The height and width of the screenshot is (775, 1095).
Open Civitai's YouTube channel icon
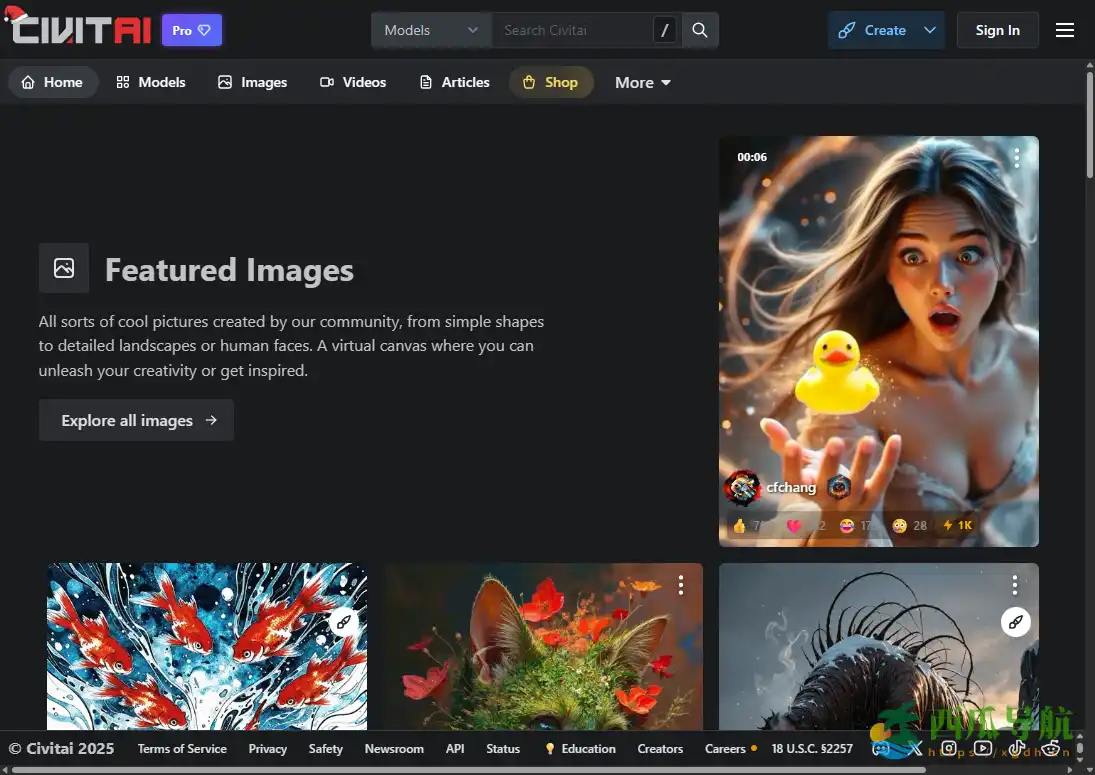(983, 749)
